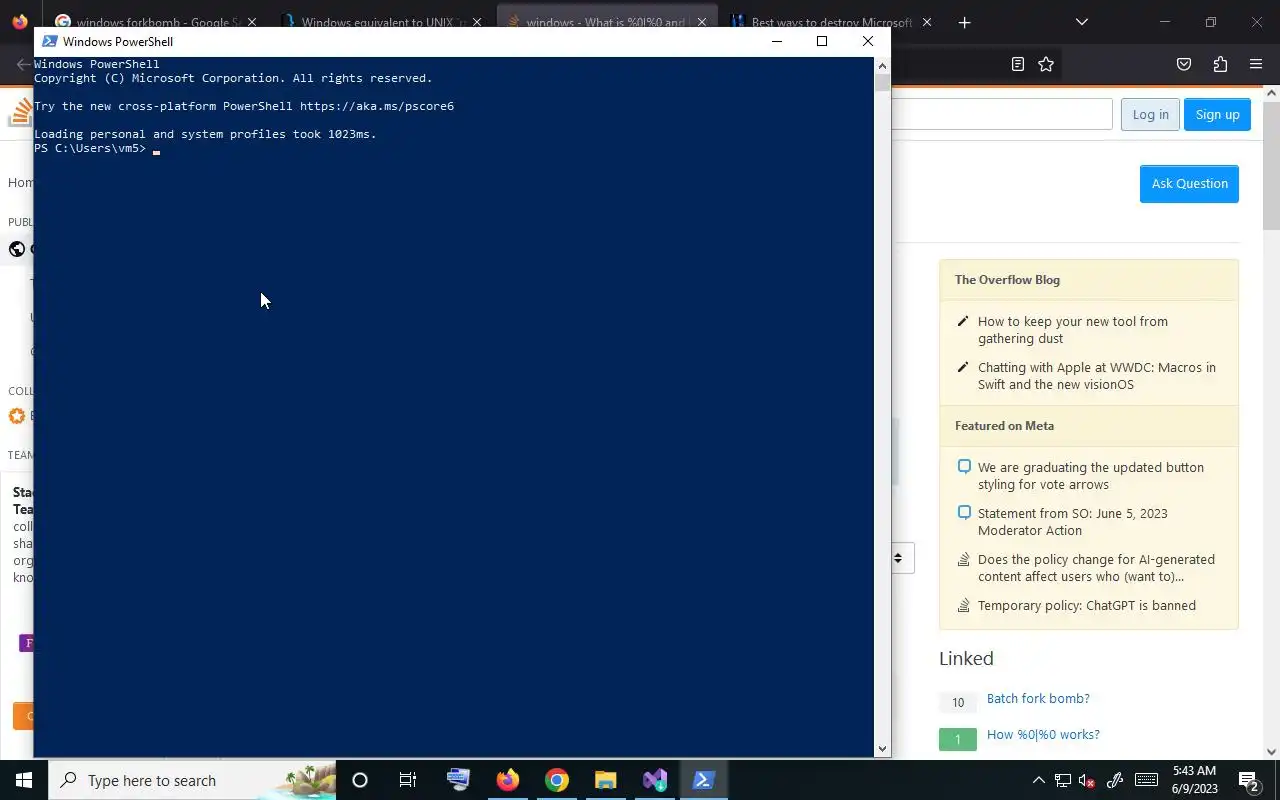Maximize the Windows PowerShell window
1280x800 pixels.
[x=822, y=41]
